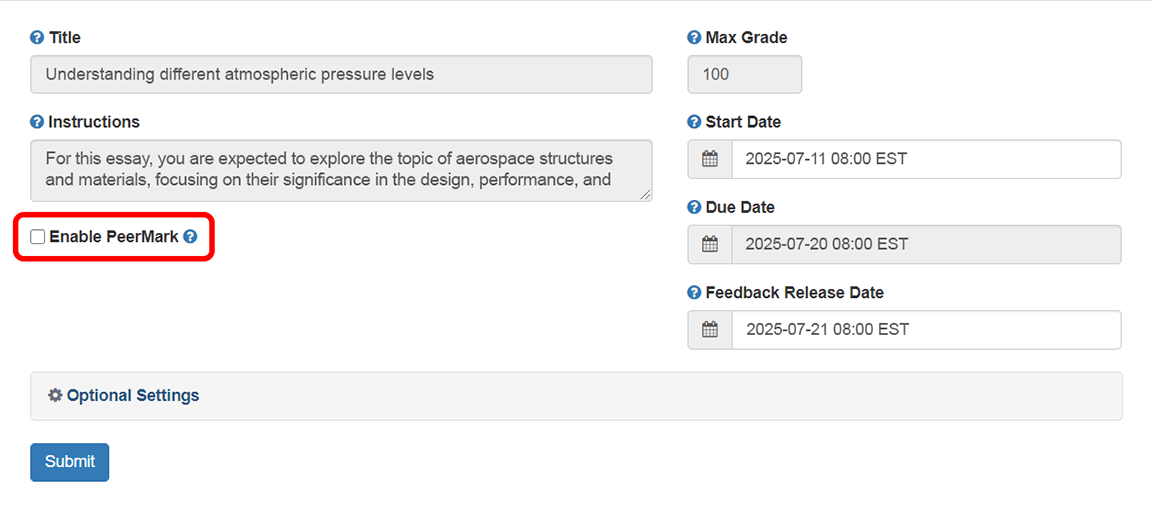The width and height of the screenshot is (1152, 512).
Task: Open the Start Date calendar icon
Action: point(710,159)
